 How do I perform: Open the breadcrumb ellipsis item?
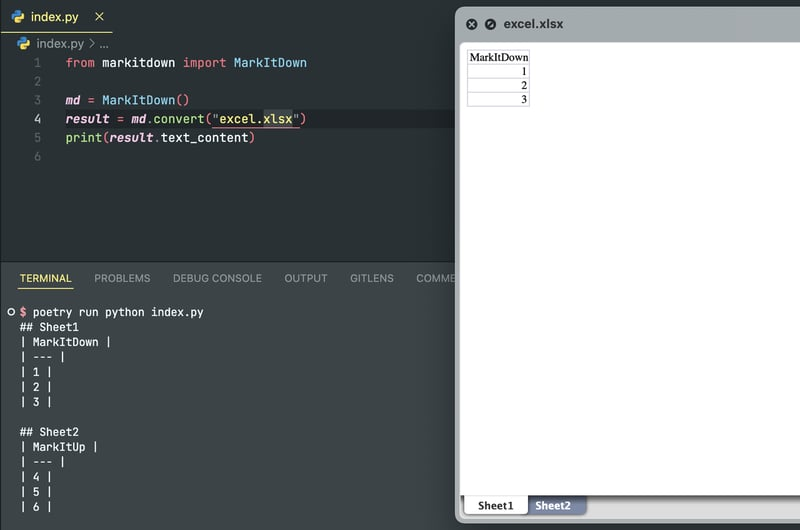104,44
